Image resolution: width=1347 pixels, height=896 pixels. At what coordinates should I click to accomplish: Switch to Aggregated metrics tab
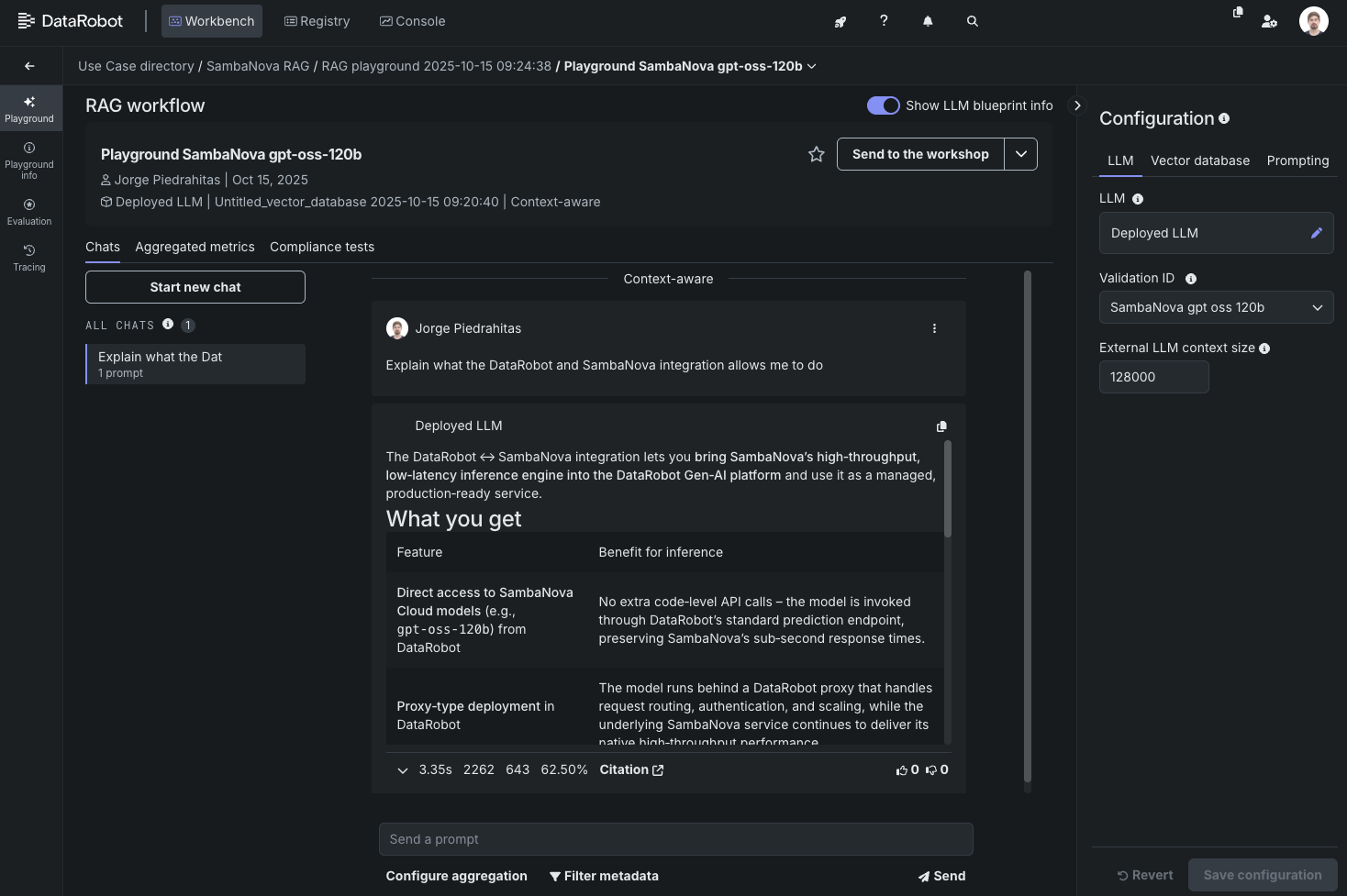195,247
